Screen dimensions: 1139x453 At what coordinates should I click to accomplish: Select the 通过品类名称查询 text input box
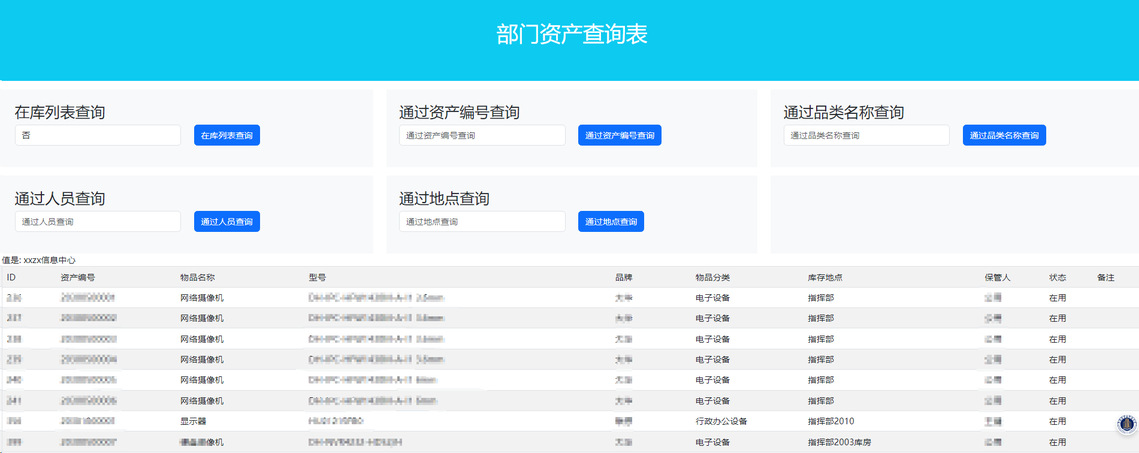(866, 135)
